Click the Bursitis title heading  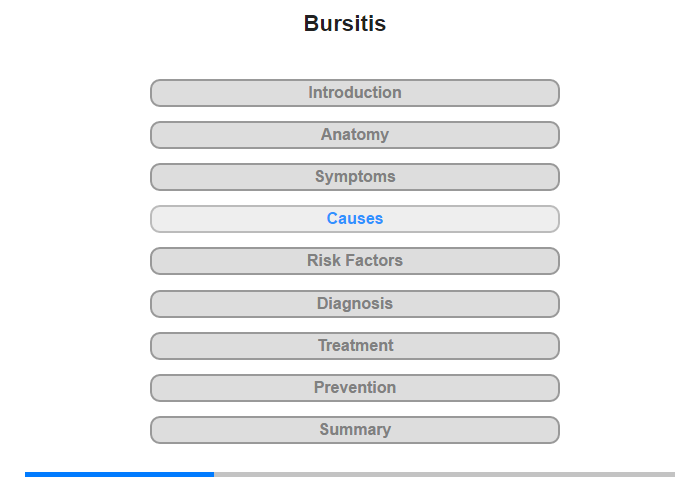(345, 23)
